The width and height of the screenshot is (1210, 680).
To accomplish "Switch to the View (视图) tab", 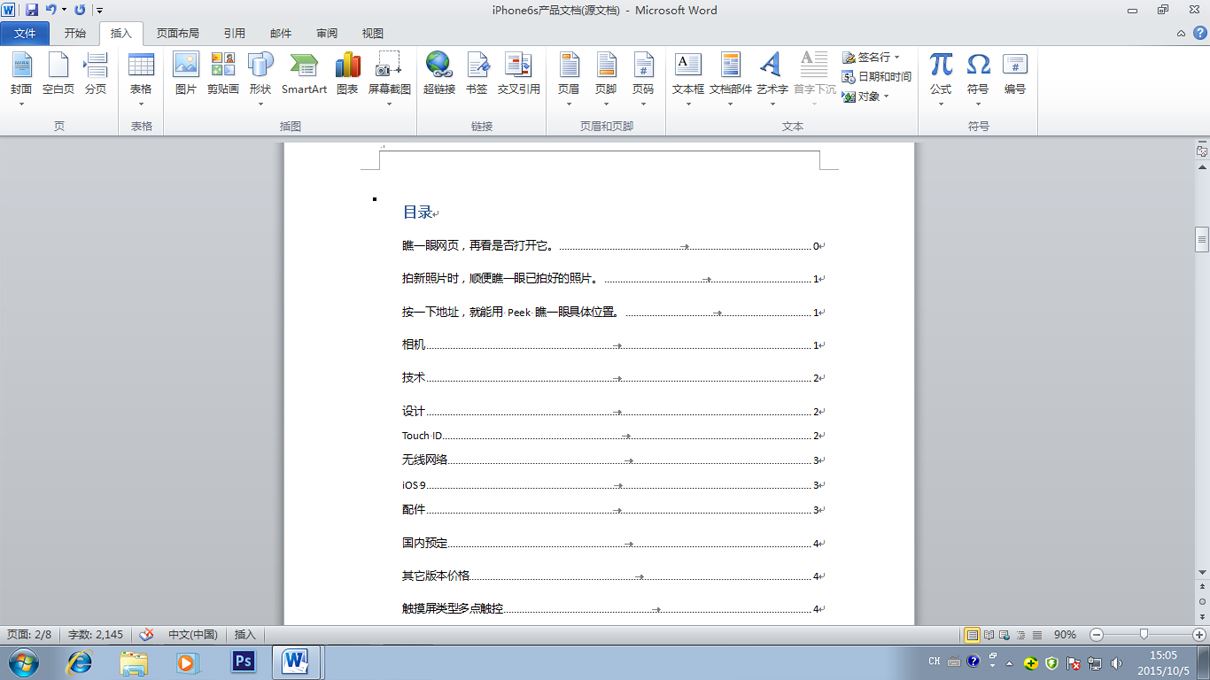I will point(373,33).
